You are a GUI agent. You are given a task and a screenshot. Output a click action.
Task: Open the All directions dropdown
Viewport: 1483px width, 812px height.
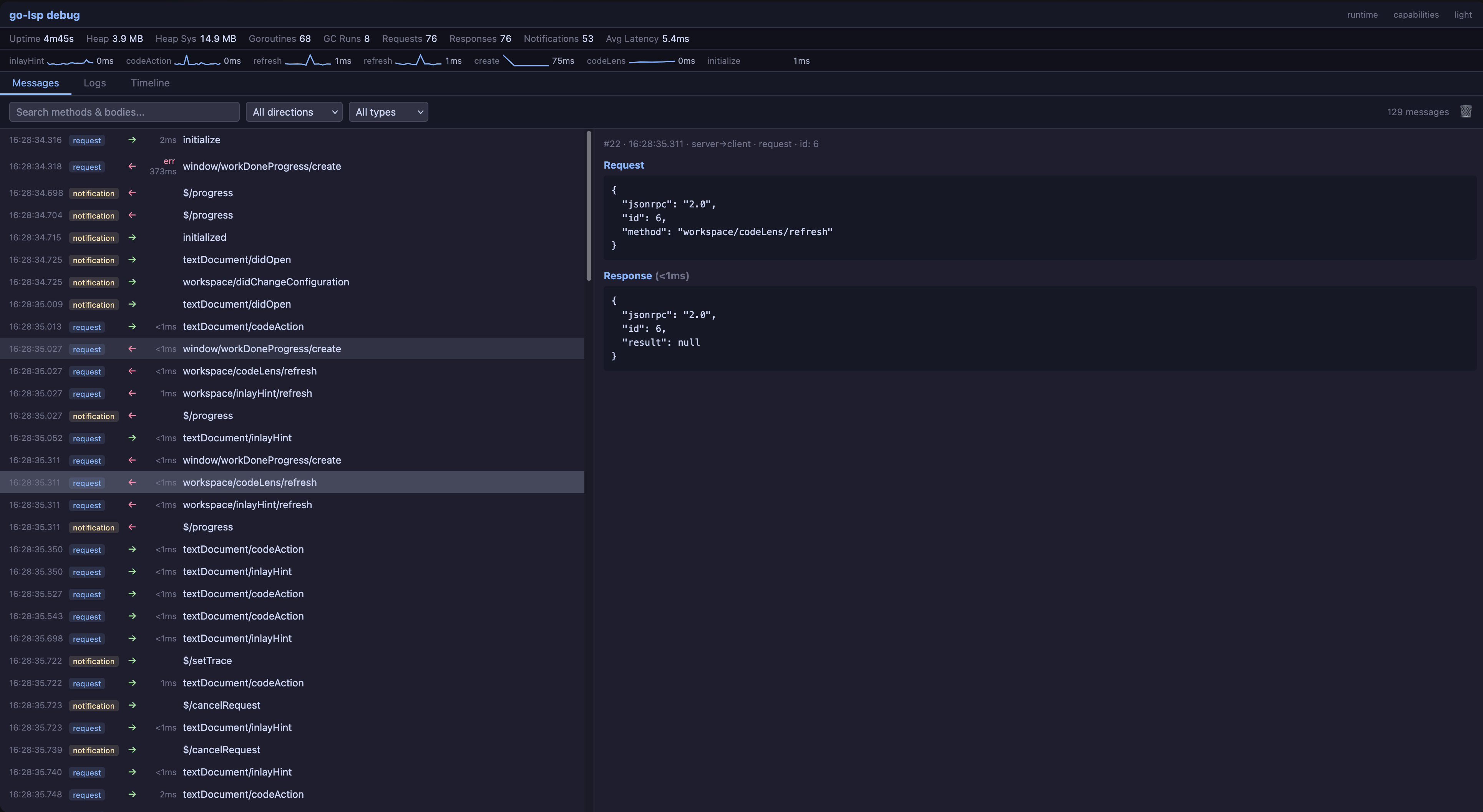point(294,112)
